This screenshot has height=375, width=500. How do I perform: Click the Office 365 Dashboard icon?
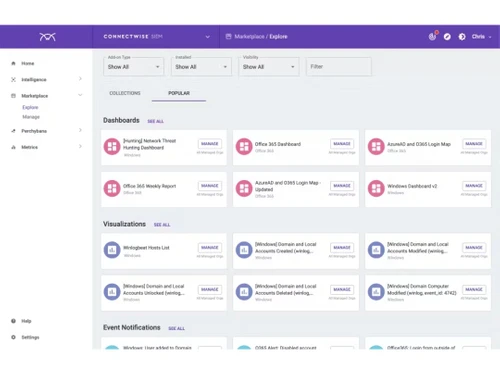point(244,147)
